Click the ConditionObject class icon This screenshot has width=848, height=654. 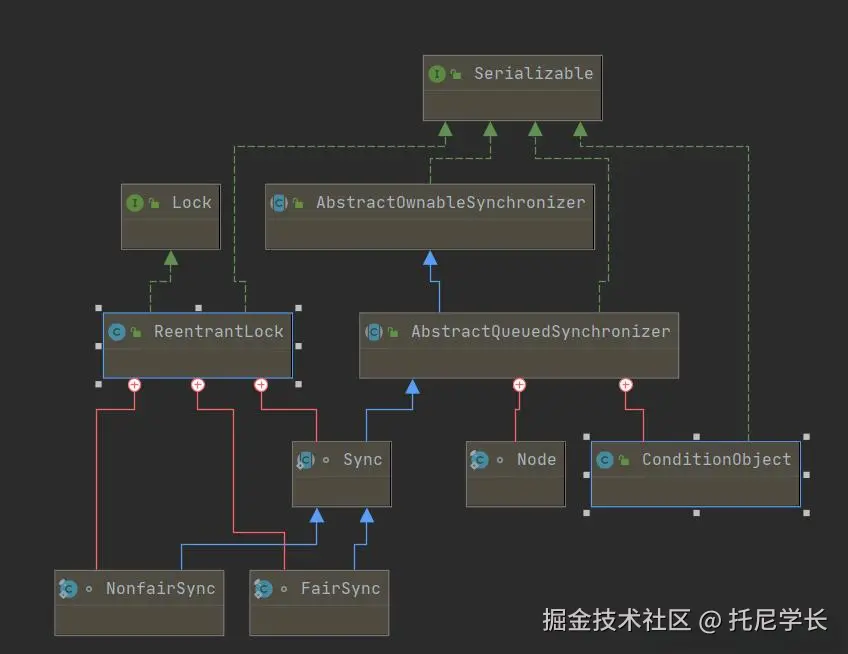click(605, 460)
